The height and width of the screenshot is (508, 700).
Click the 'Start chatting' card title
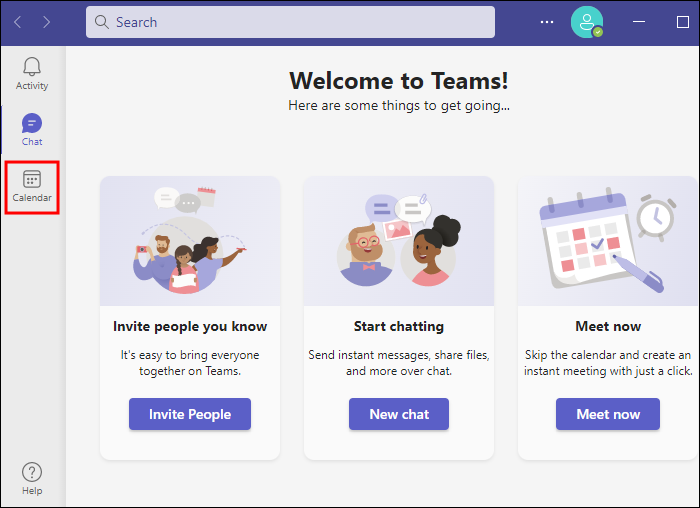point(399,326)
